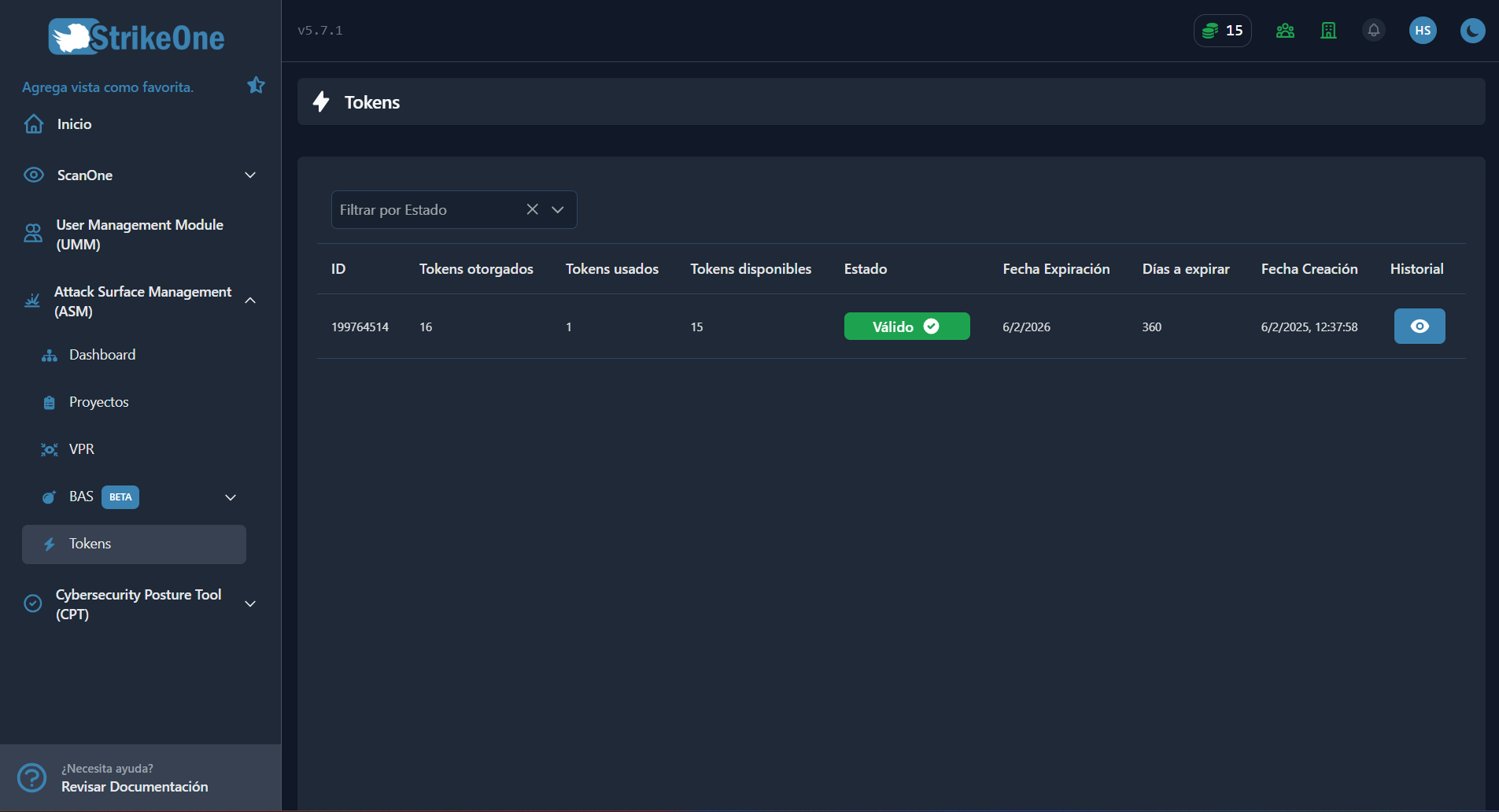
Task: Expand the BAS BETA submenu
Action: point(230,496)
